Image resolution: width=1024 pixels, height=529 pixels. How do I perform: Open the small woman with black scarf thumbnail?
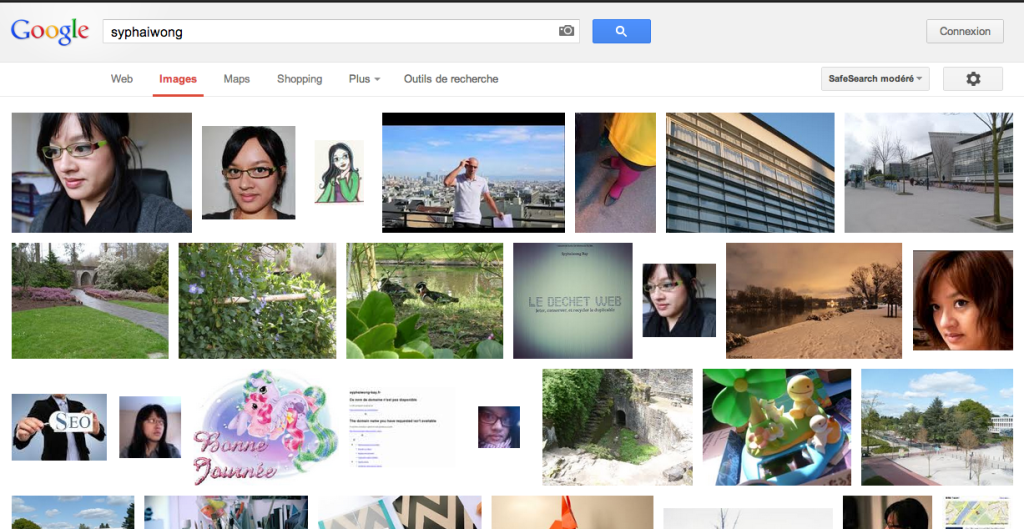click(x=679, y=300)
